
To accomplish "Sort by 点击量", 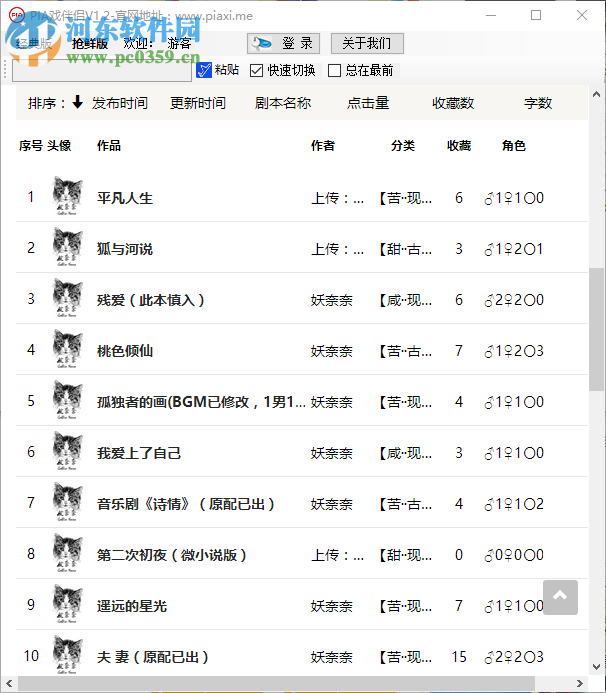I will (x=368, y=103).
